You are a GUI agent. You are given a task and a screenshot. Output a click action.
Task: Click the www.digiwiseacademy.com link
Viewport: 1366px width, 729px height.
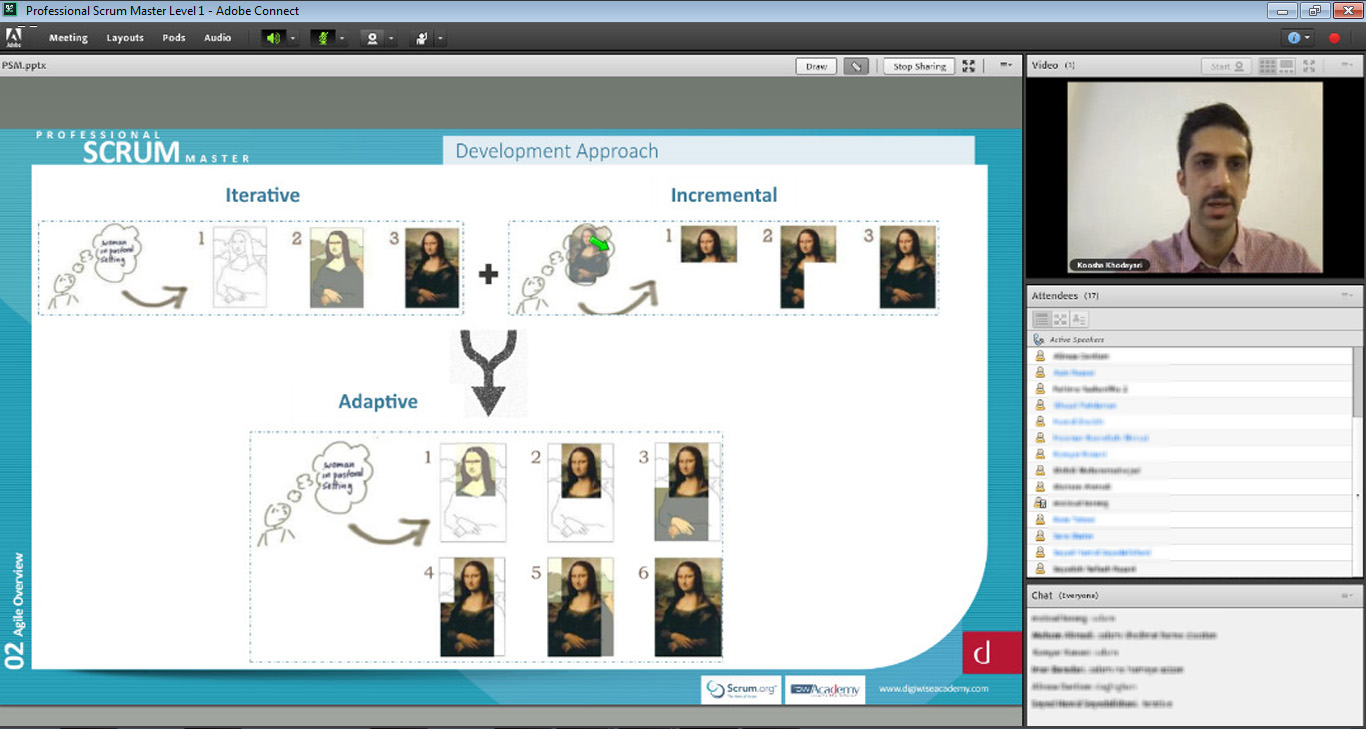click(x=933, y=689)
